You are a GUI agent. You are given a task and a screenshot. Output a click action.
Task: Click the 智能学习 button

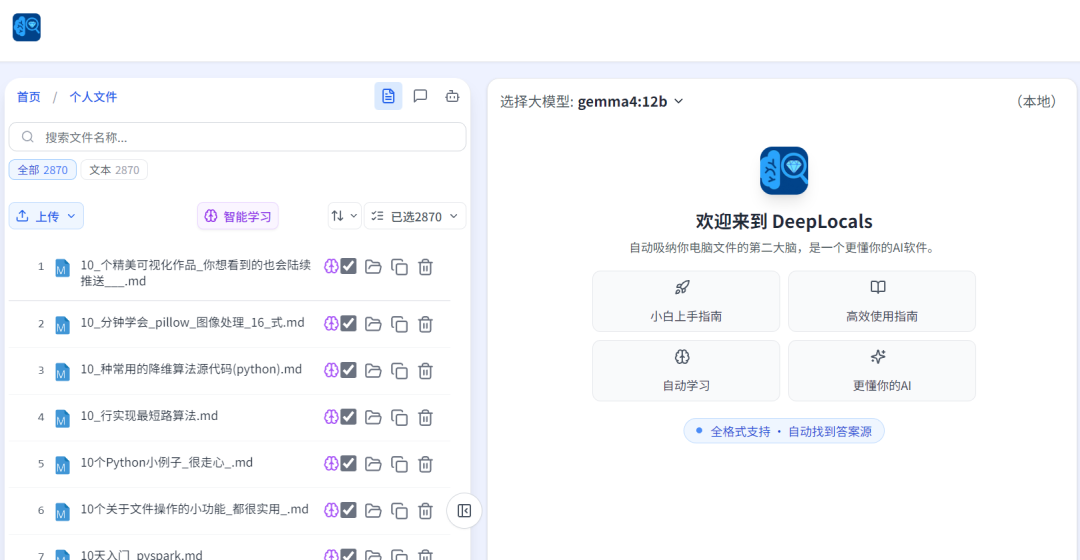[x=238, y=216]
